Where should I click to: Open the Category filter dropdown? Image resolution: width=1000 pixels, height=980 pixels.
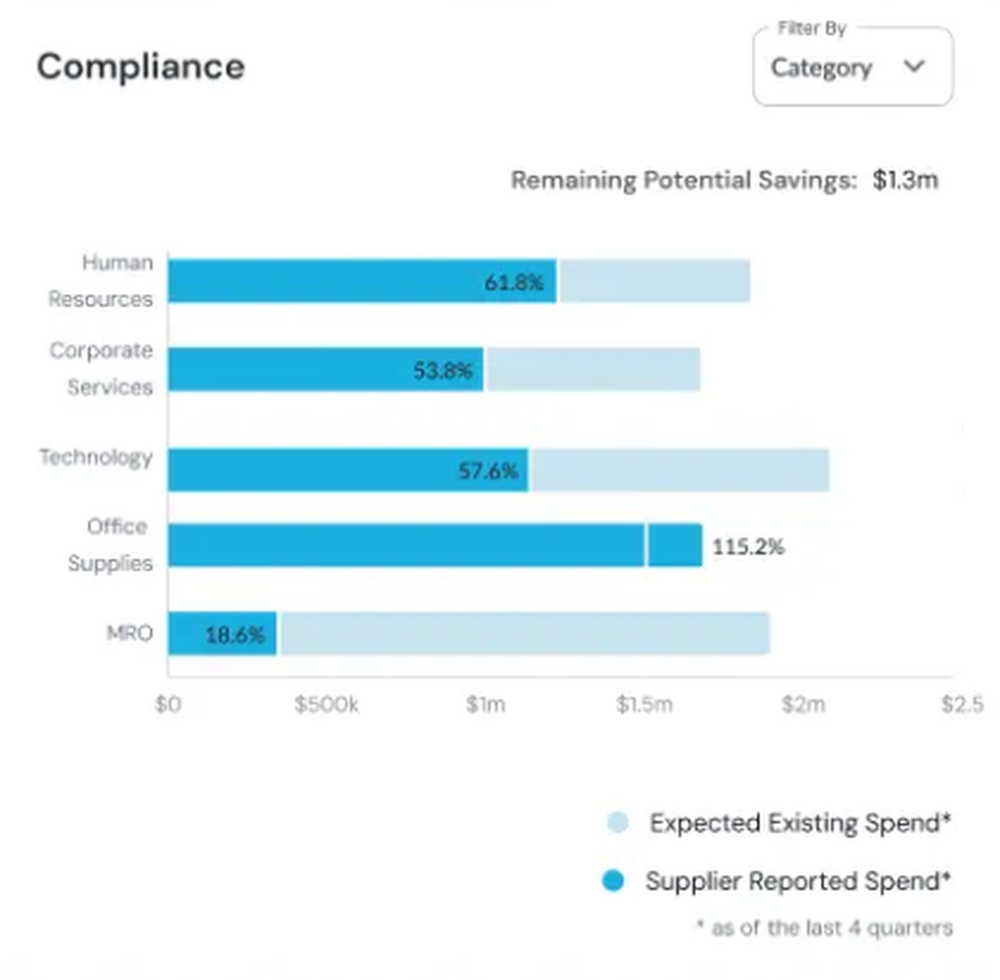pyautogui.click(x=851, y=68)
